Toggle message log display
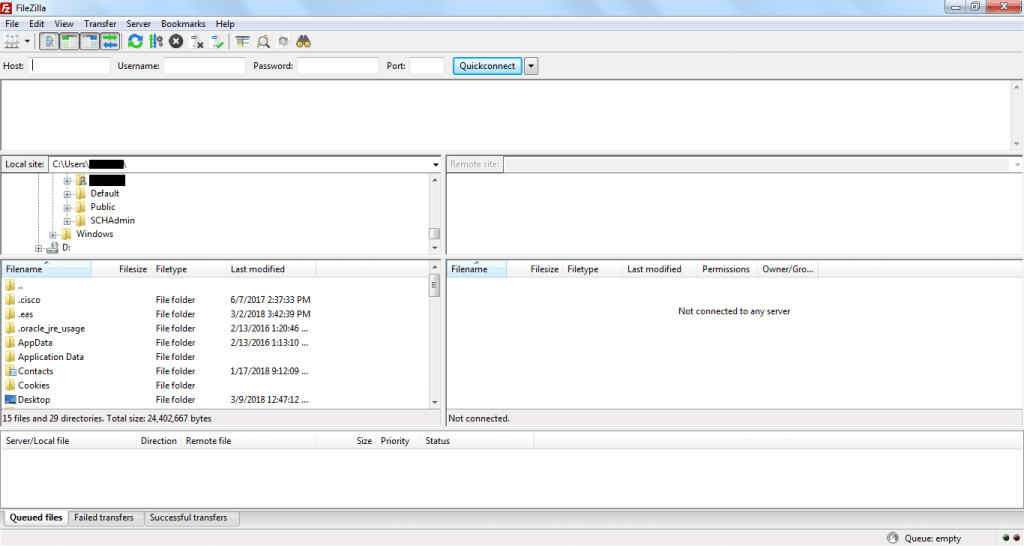 click(49, 41)
